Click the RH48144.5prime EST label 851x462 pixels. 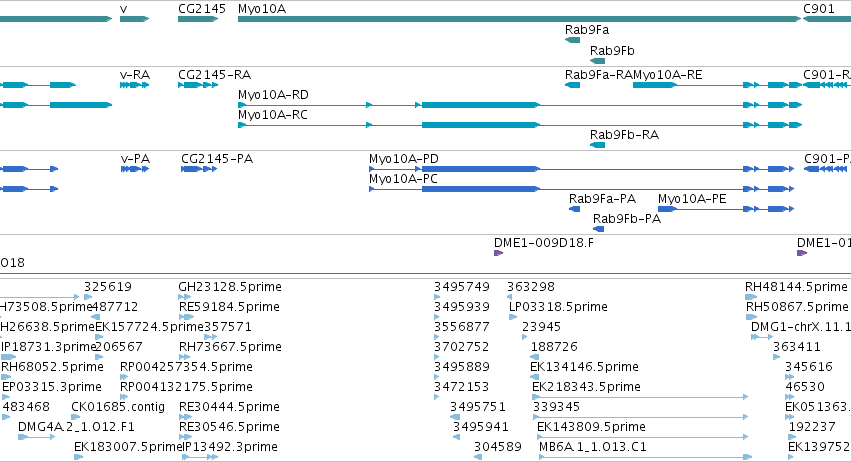[x=796, y=287]
